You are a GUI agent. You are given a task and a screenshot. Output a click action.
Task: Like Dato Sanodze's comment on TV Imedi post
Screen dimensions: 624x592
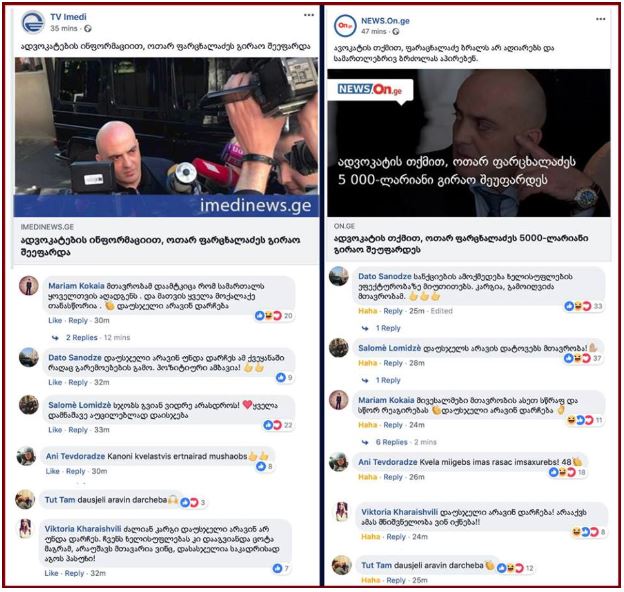[x=55, y=382]
